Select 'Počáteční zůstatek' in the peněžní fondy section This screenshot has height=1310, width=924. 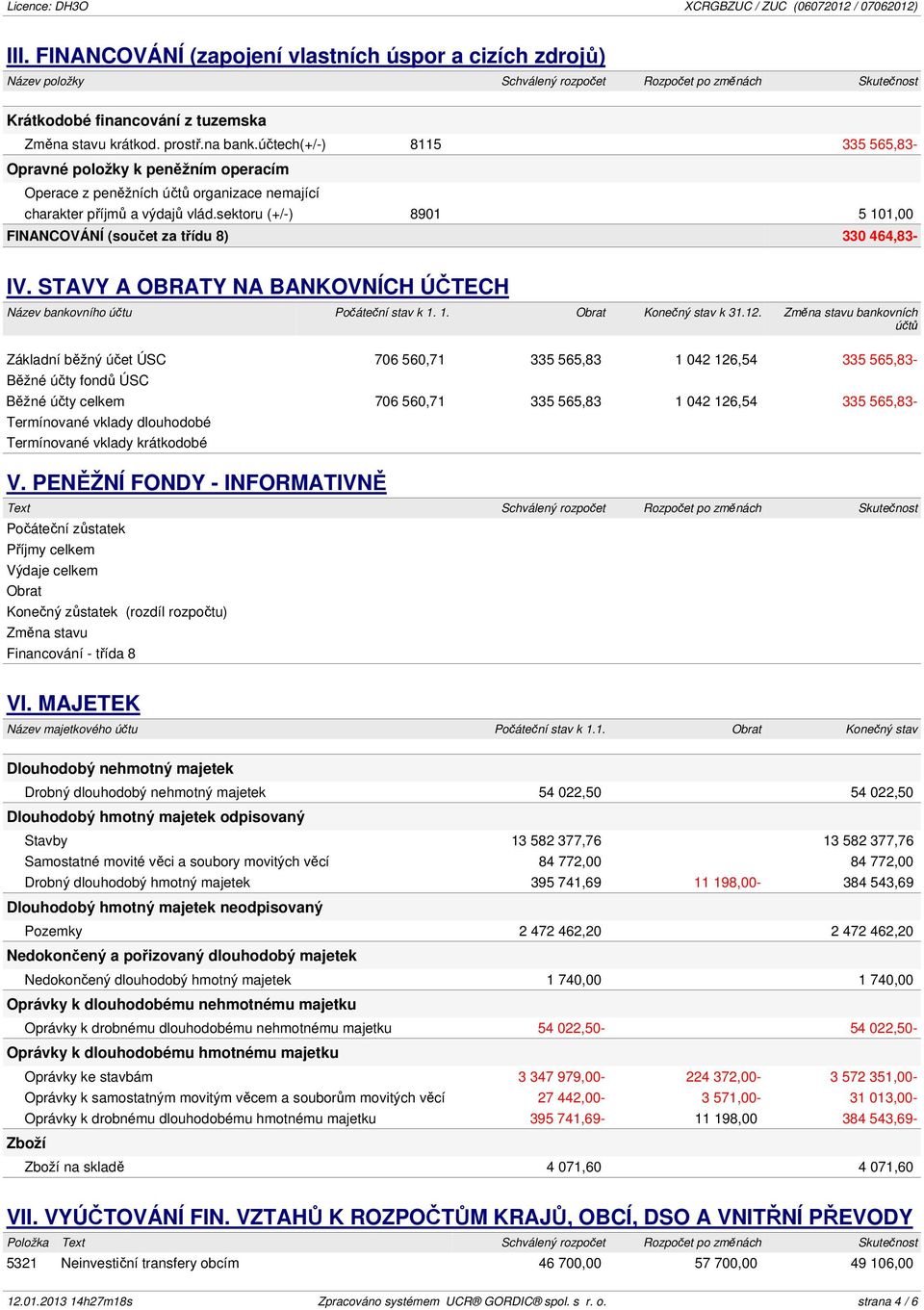click(x=65, y=528)
